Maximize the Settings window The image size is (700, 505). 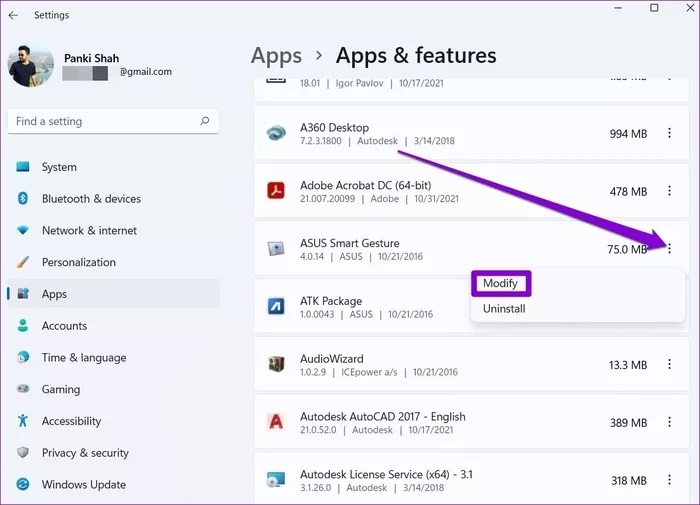(654, 8)
